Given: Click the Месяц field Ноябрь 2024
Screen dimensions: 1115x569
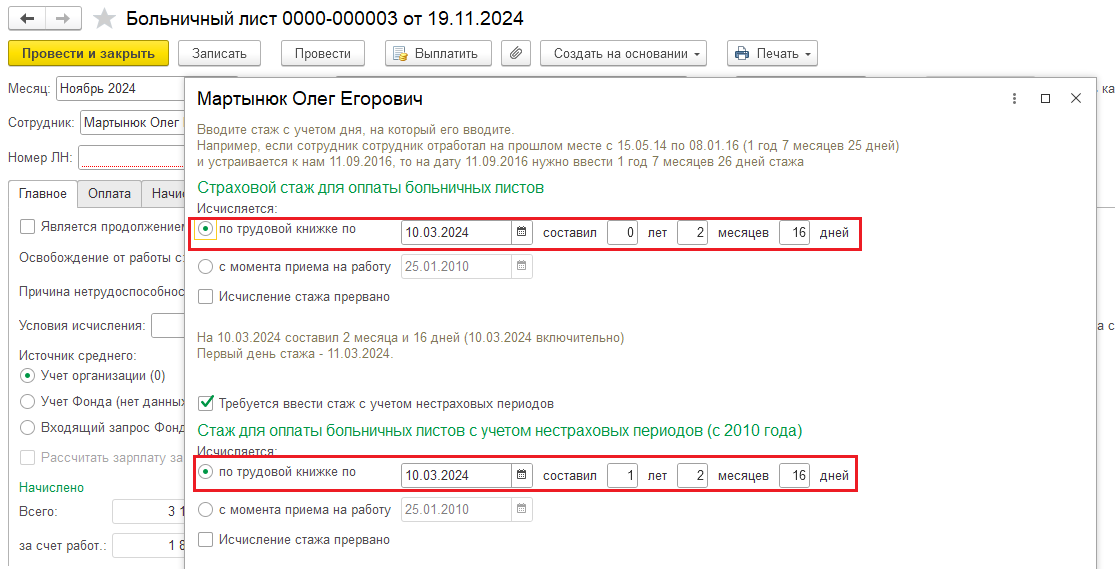Looking at the screenshot, I should tap(119, 89).
